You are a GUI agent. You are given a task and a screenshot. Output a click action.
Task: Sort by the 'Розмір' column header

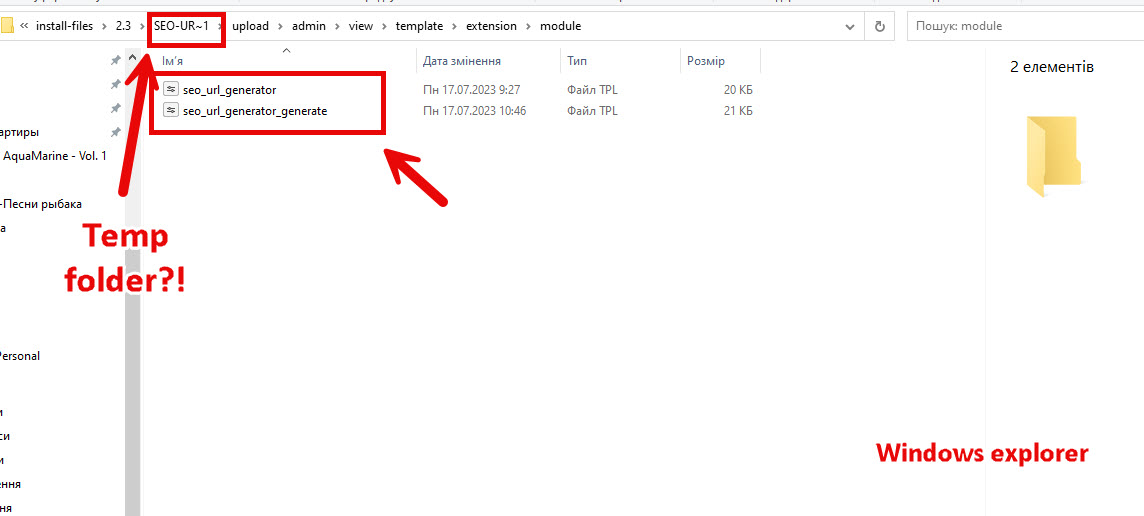(706, 61)
